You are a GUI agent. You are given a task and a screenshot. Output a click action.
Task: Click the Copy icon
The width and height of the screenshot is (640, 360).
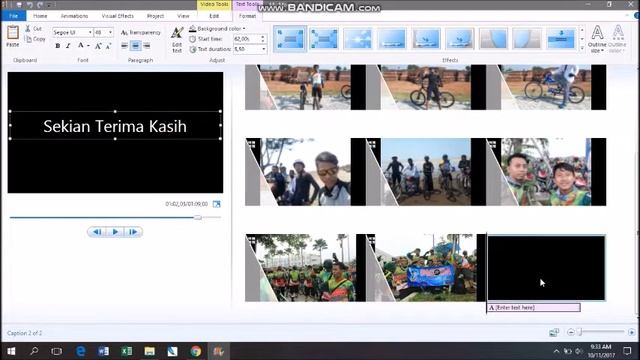click(28, 39)
